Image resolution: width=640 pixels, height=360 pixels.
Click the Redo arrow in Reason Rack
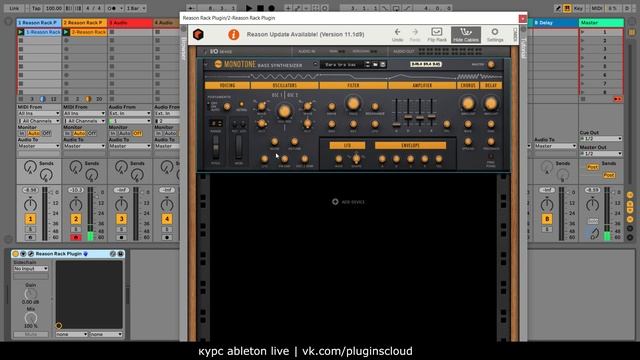tap(415, 32)
